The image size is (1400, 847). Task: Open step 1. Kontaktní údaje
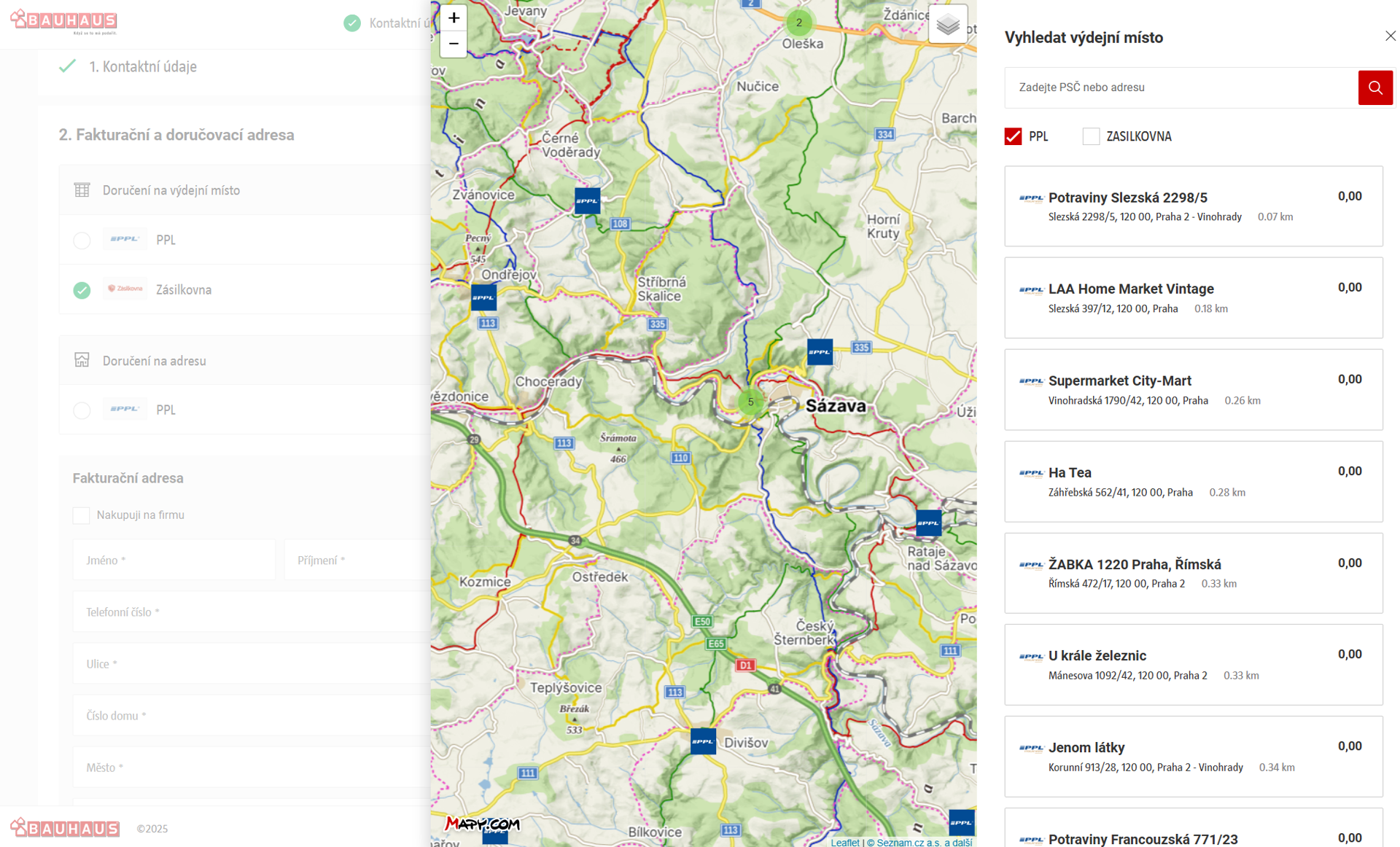point(143,66)
